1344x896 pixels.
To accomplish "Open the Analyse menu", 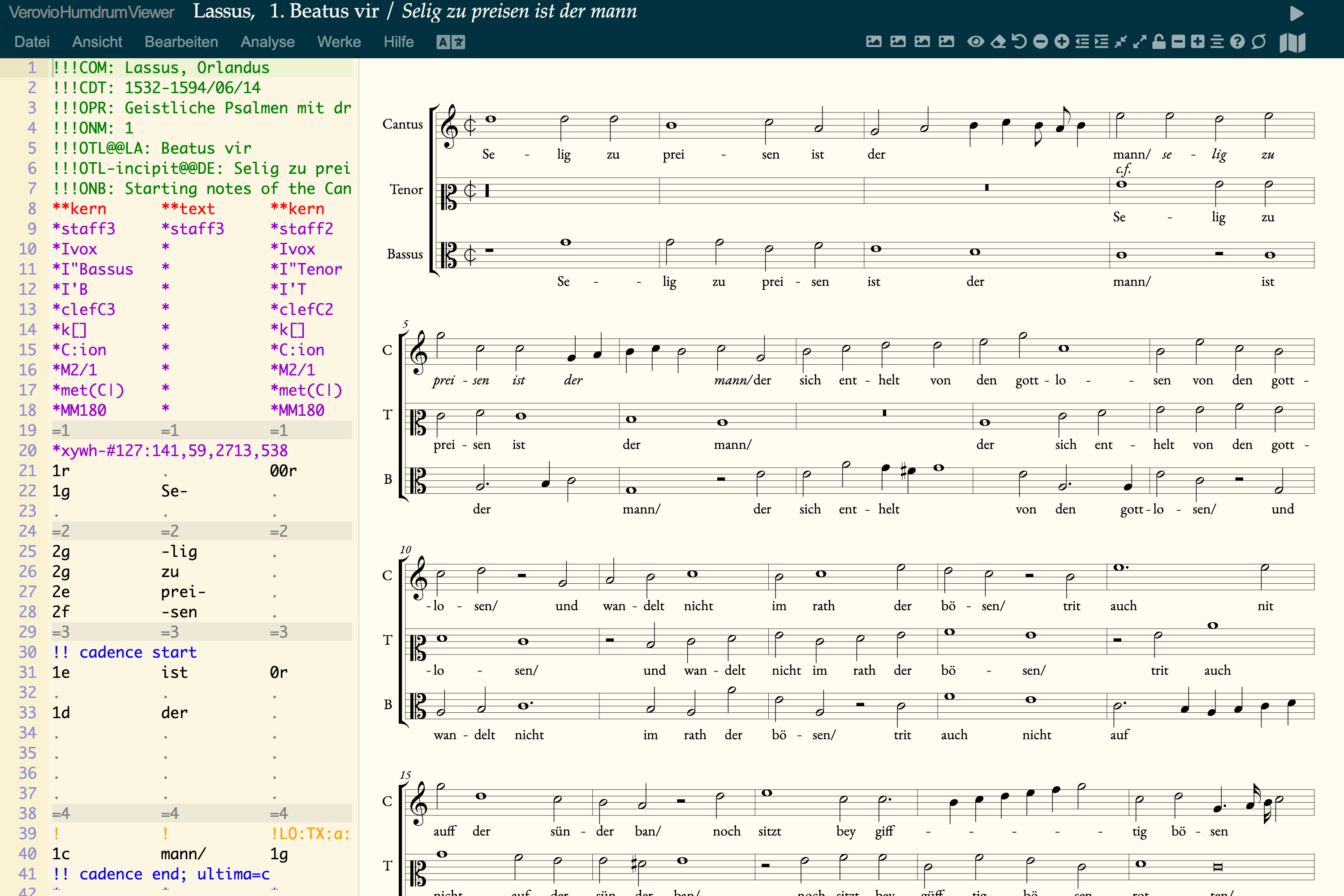I will pyautogui.click(x=267, y=42).
